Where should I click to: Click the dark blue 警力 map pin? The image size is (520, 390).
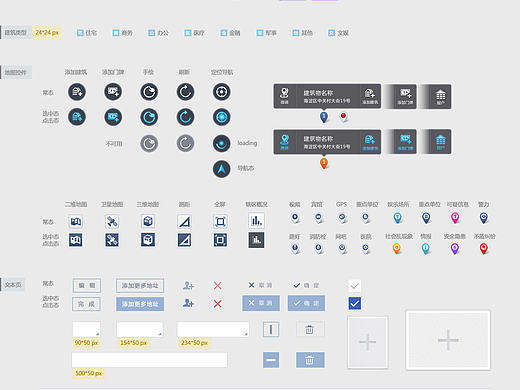[484, 218]
